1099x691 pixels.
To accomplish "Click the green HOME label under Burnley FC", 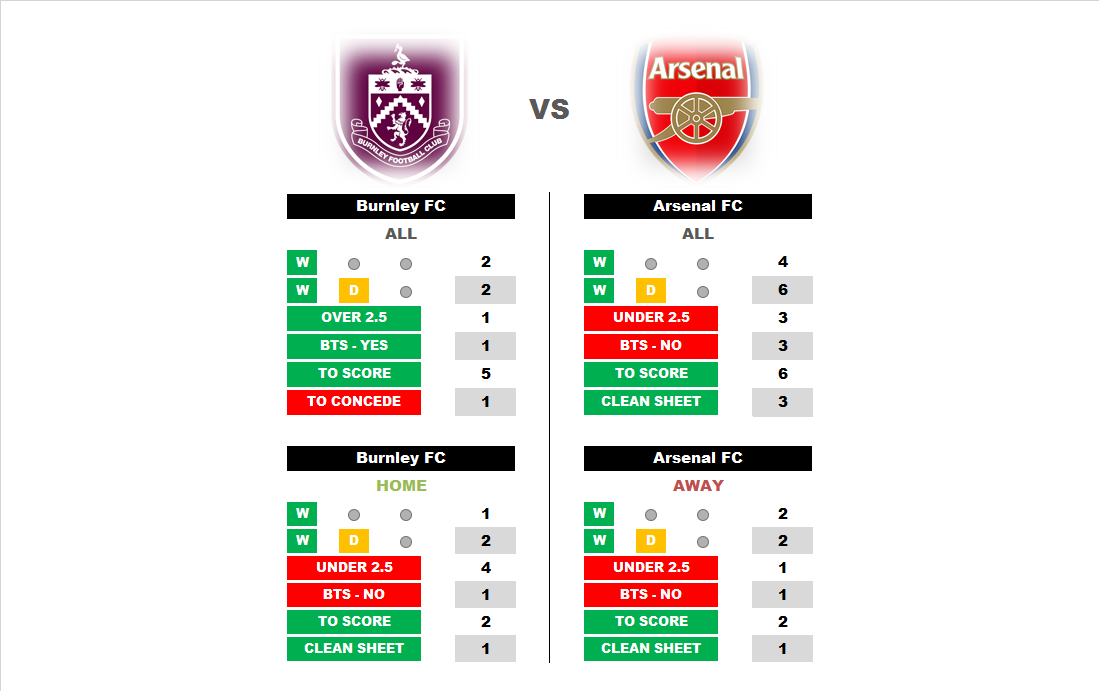I will point(401,486).
